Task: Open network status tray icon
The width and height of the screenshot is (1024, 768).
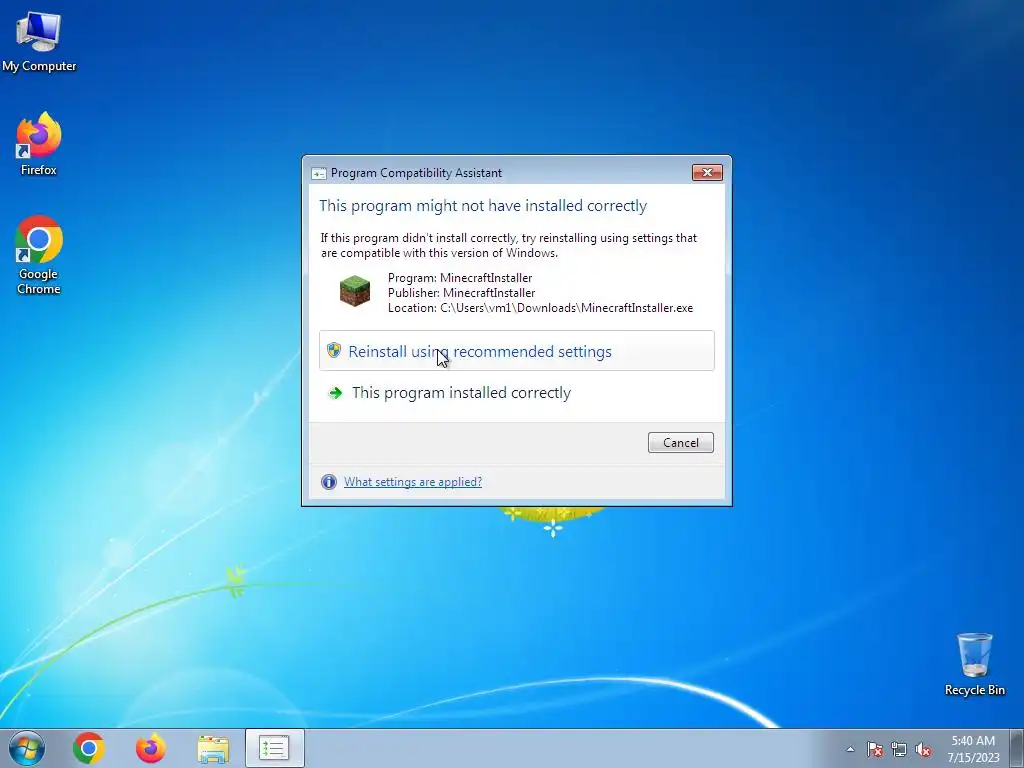Action: (899, 749)
